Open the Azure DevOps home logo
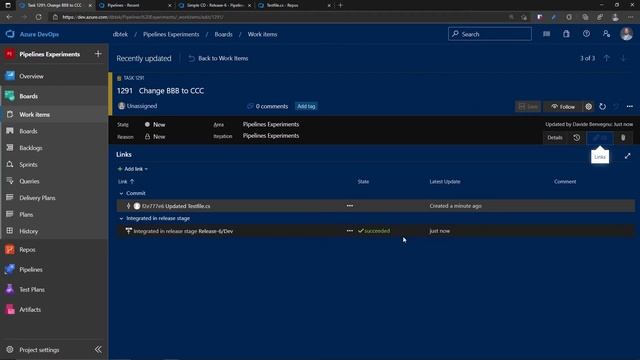Screen dimensions: 640x360 pyautogui.click(x=10, y=34)
